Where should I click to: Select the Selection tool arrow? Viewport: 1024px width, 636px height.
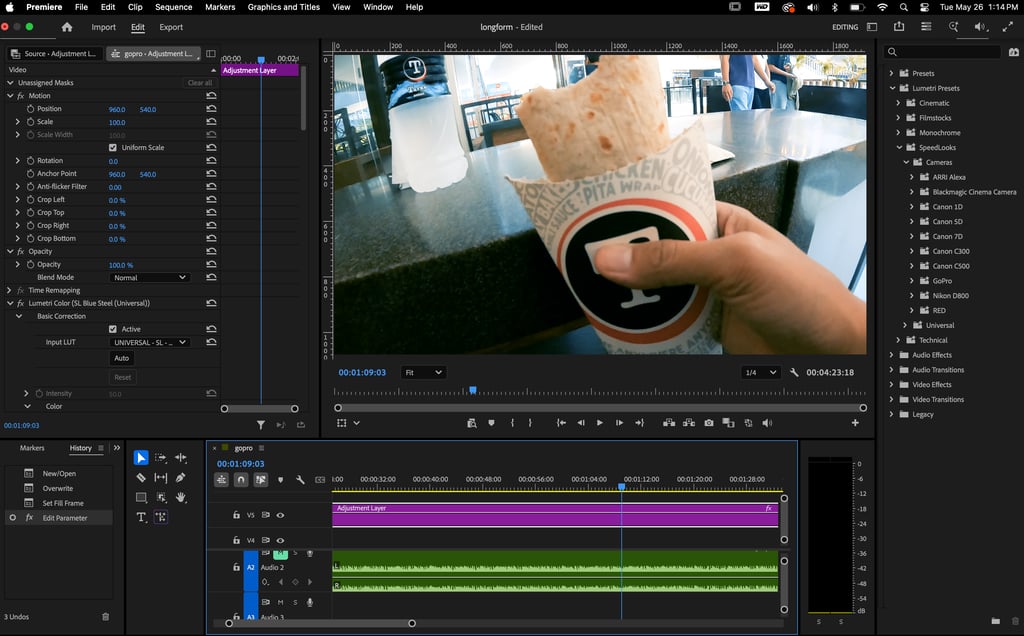click(140, 458)
